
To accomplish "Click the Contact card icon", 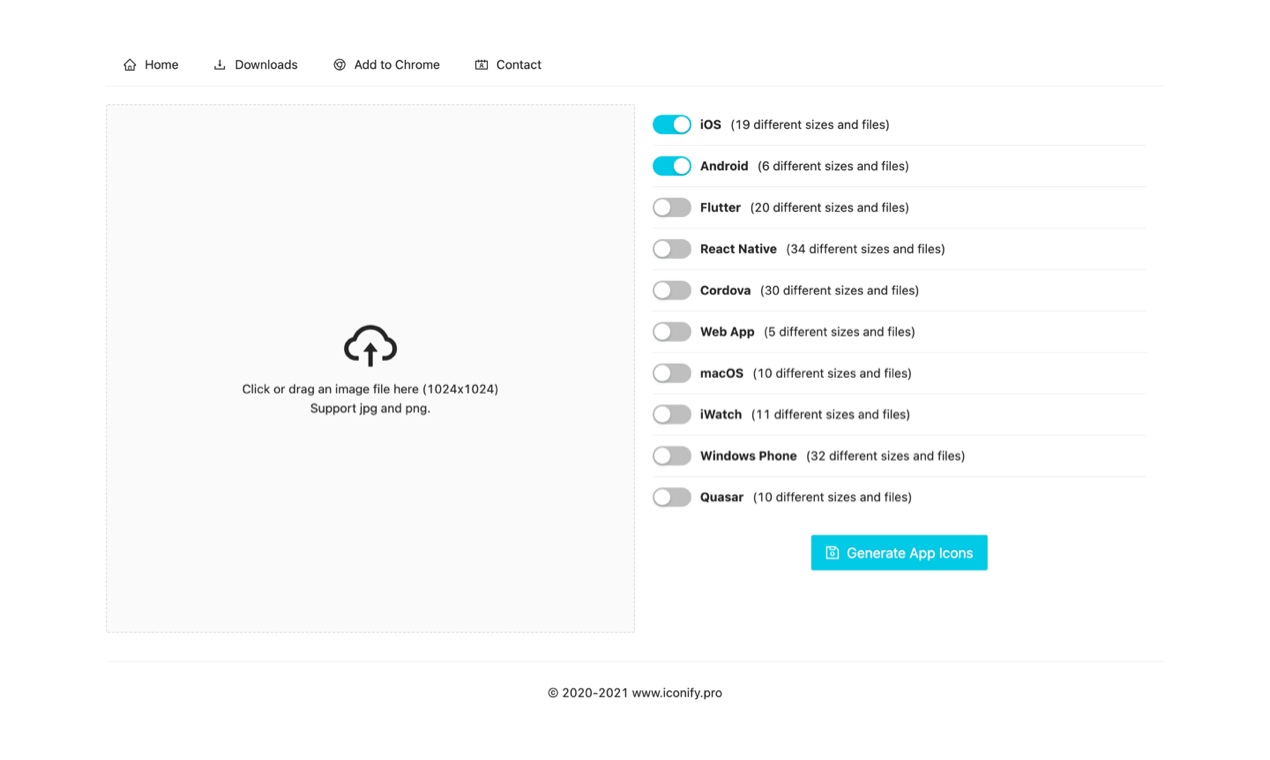I will [481, 64].
